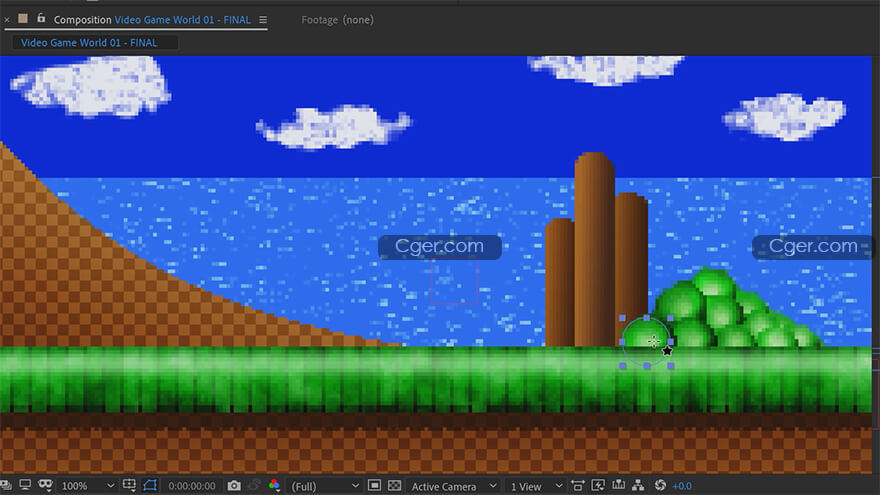Switch to the Footage (none) tab
The width and height of the screenshot is (880, 495).
coord(337,20)
